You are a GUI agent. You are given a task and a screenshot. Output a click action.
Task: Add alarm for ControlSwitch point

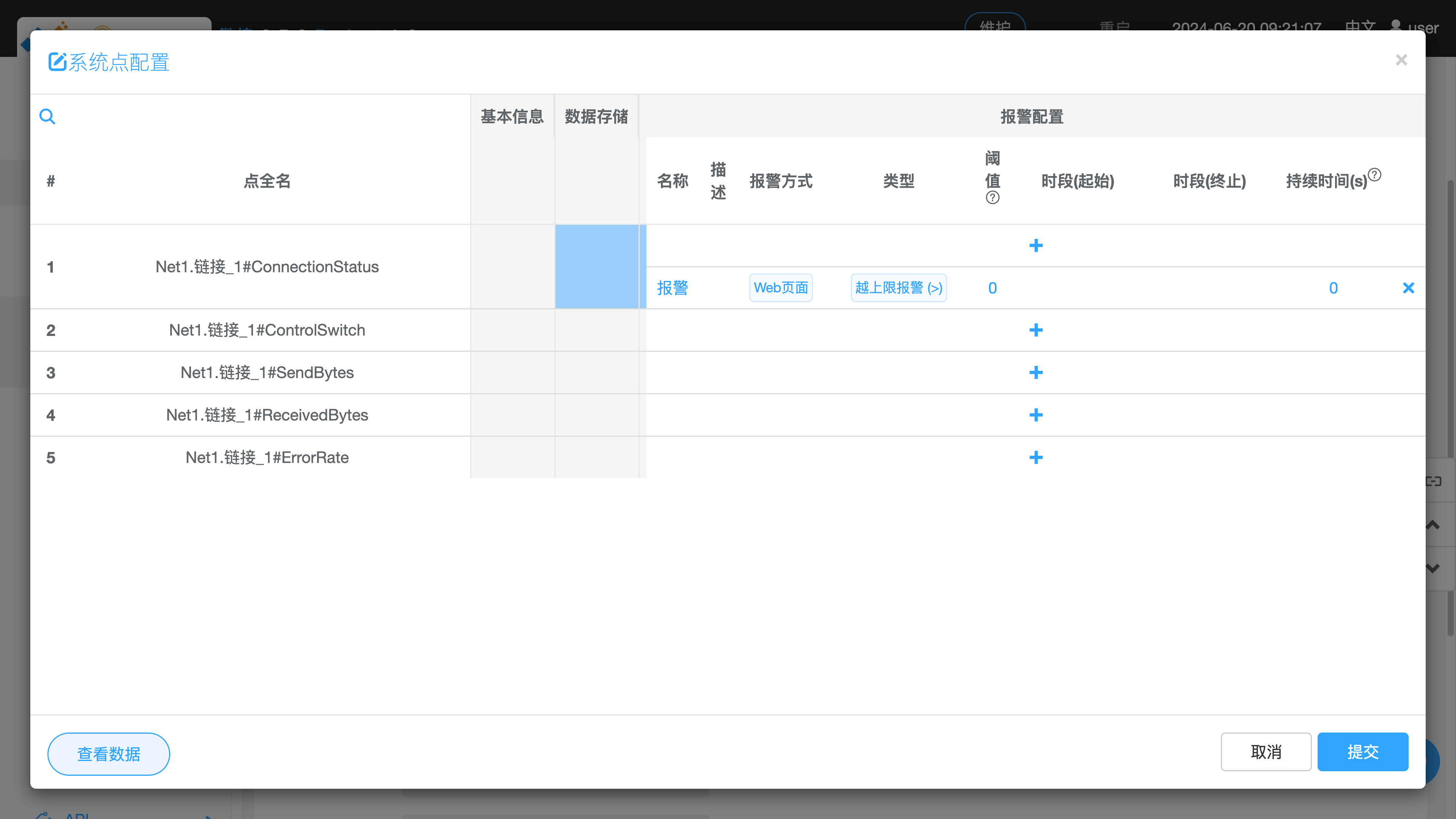(1036, 330)
